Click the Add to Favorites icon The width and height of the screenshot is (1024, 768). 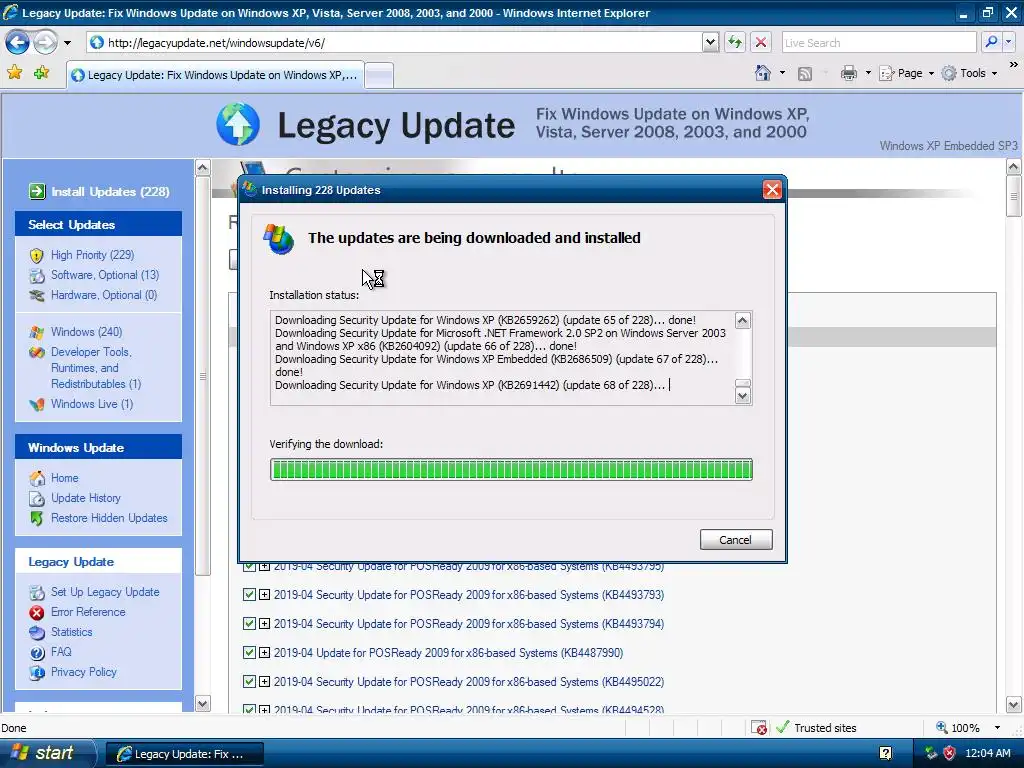pyautogui.click(x=42, y=73)
